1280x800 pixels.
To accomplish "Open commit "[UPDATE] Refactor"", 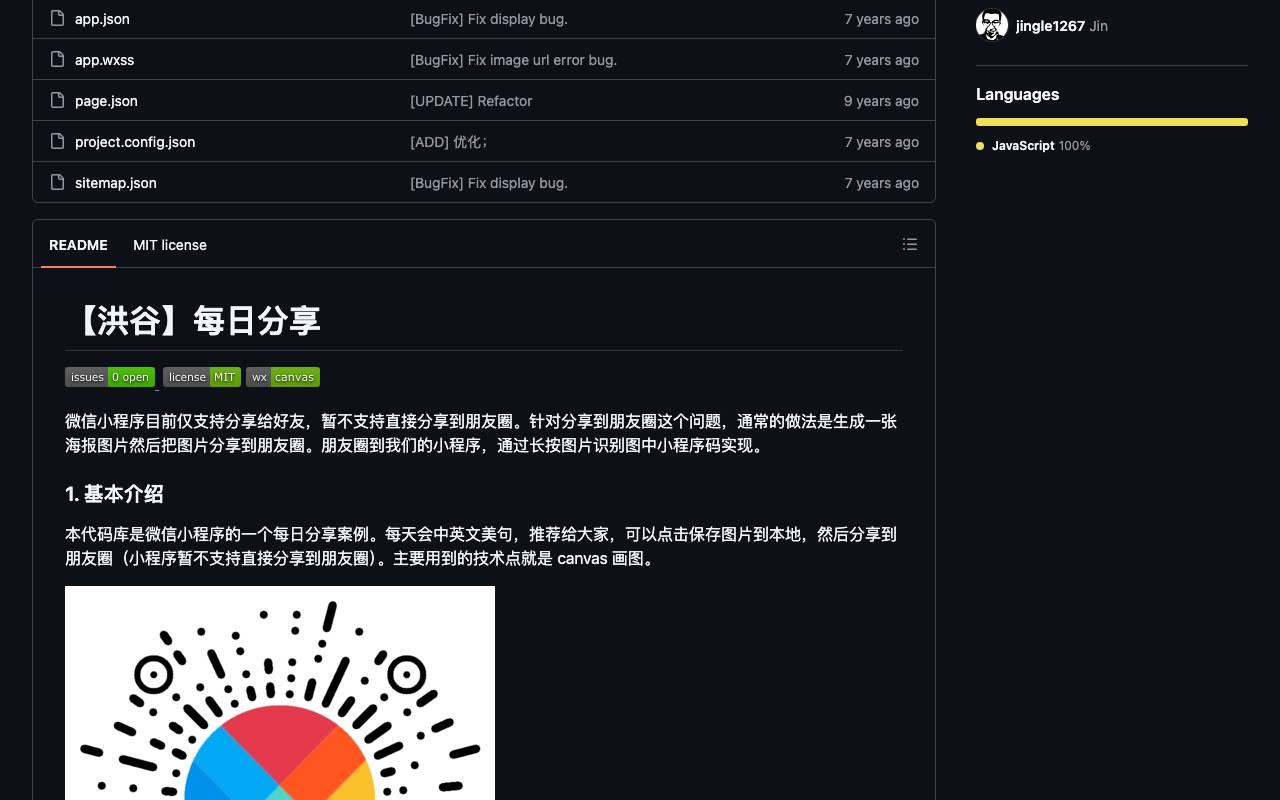I will pyautogui.click(x=471, y=101).
